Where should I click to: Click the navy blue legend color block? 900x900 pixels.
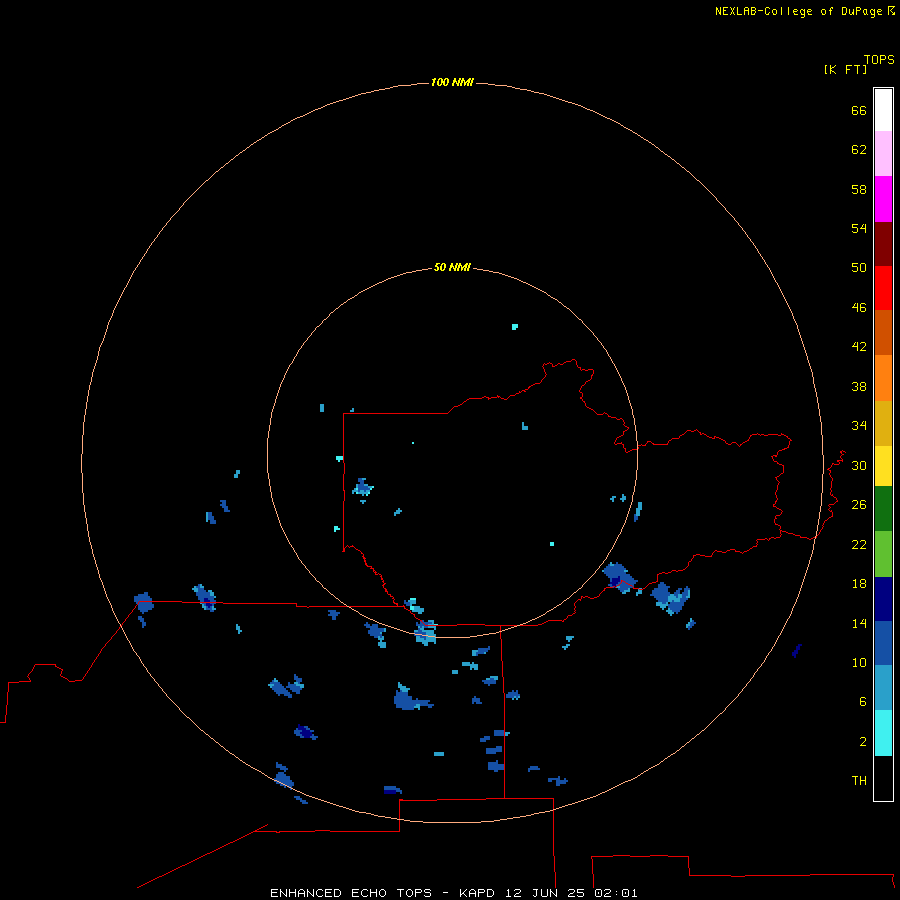(883, 599)
